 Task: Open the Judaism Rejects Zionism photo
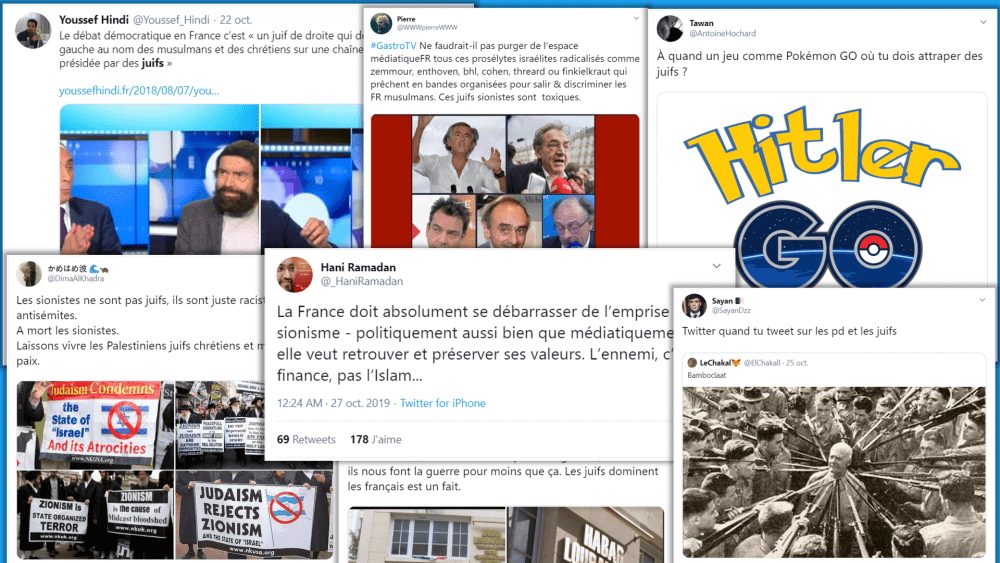(254, 515)
